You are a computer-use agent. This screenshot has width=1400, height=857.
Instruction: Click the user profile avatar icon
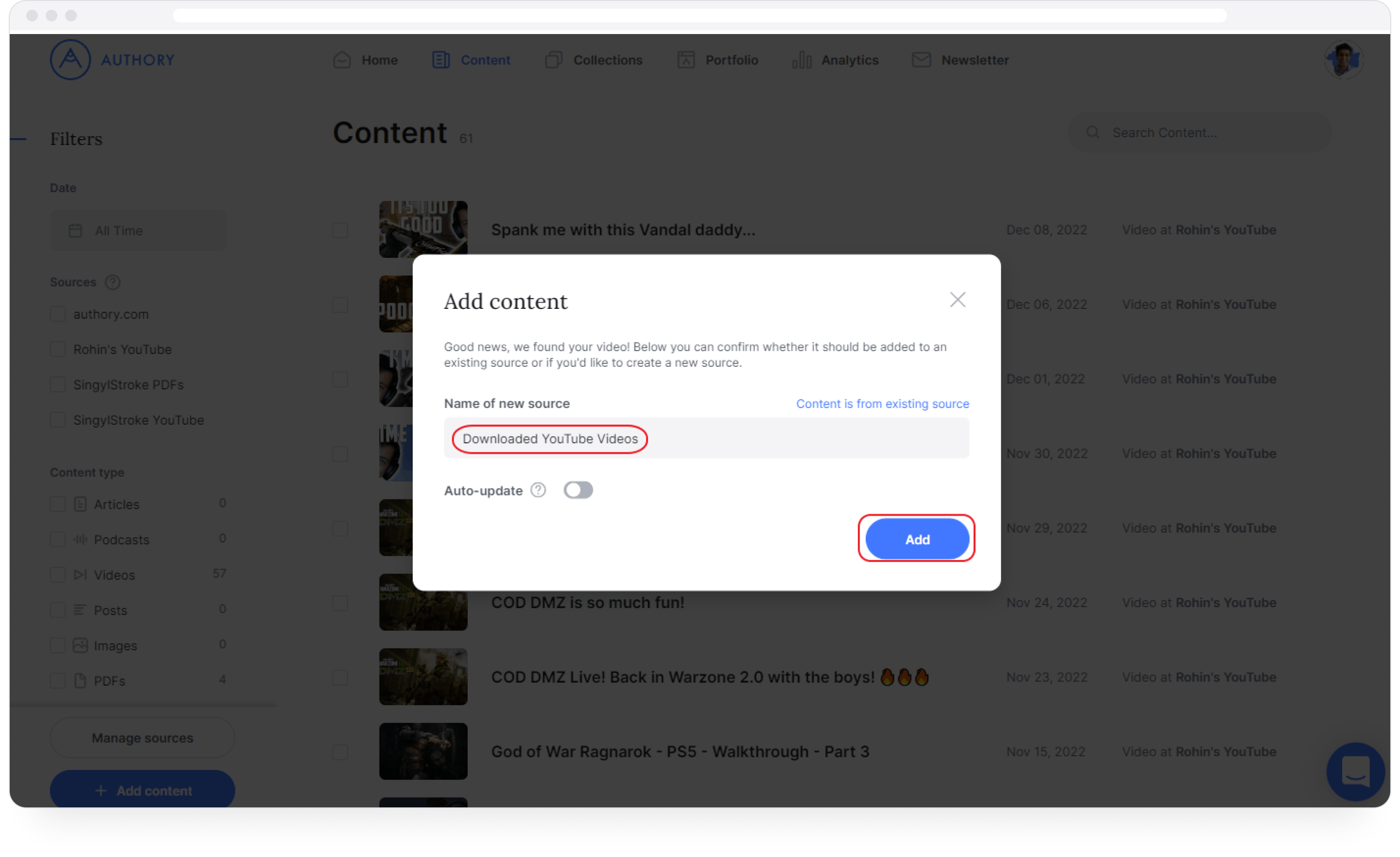pyautogui.click(x=1344, y=59)
